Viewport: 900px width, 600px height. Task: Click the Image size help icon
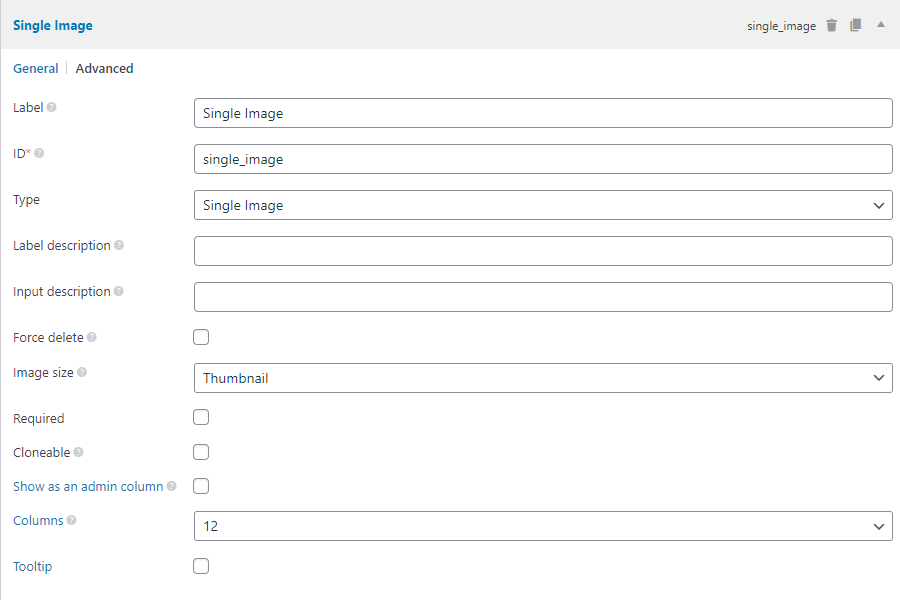82,373
